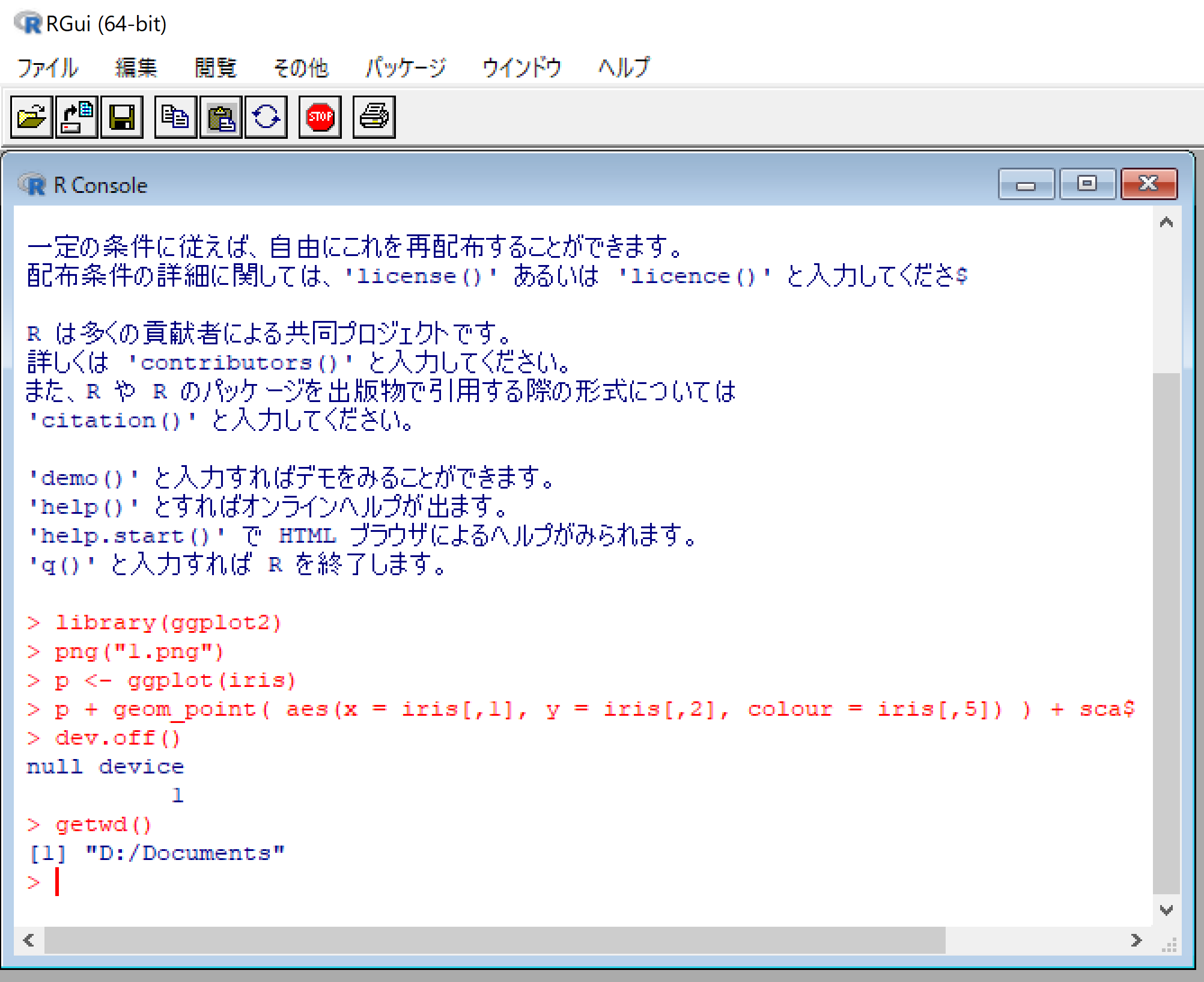Open the ウインドウ menu
This screenshot has height=982, width=1204.
522,67
